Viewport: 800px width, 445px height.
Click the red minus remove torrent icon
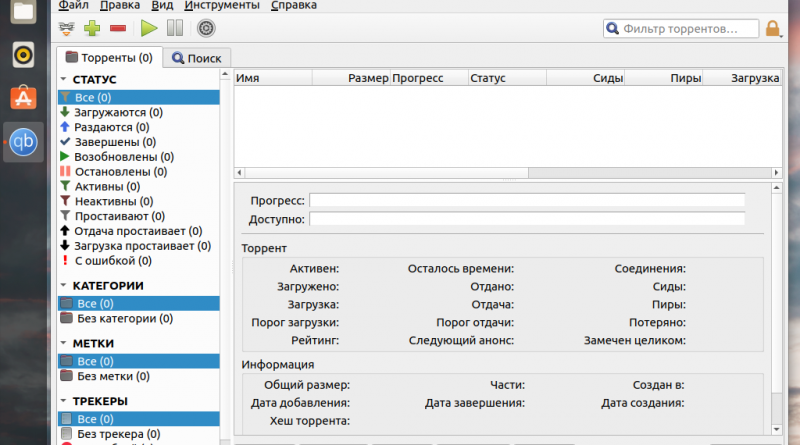click(x=118, y=29)
